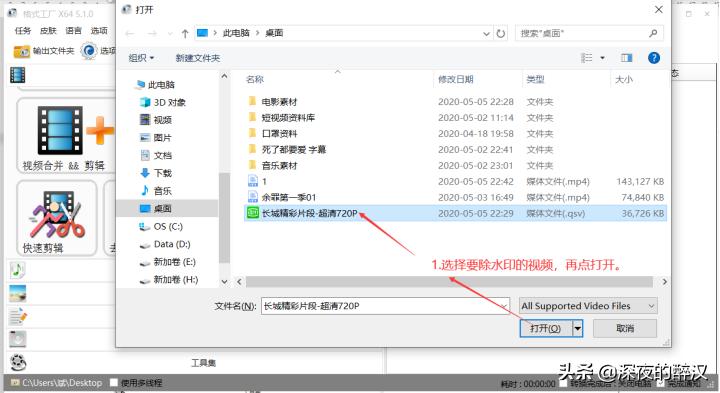Select the 死了都要爱 字幕 folder
Screen dimensions: 720x393
(x=287, y=149)
